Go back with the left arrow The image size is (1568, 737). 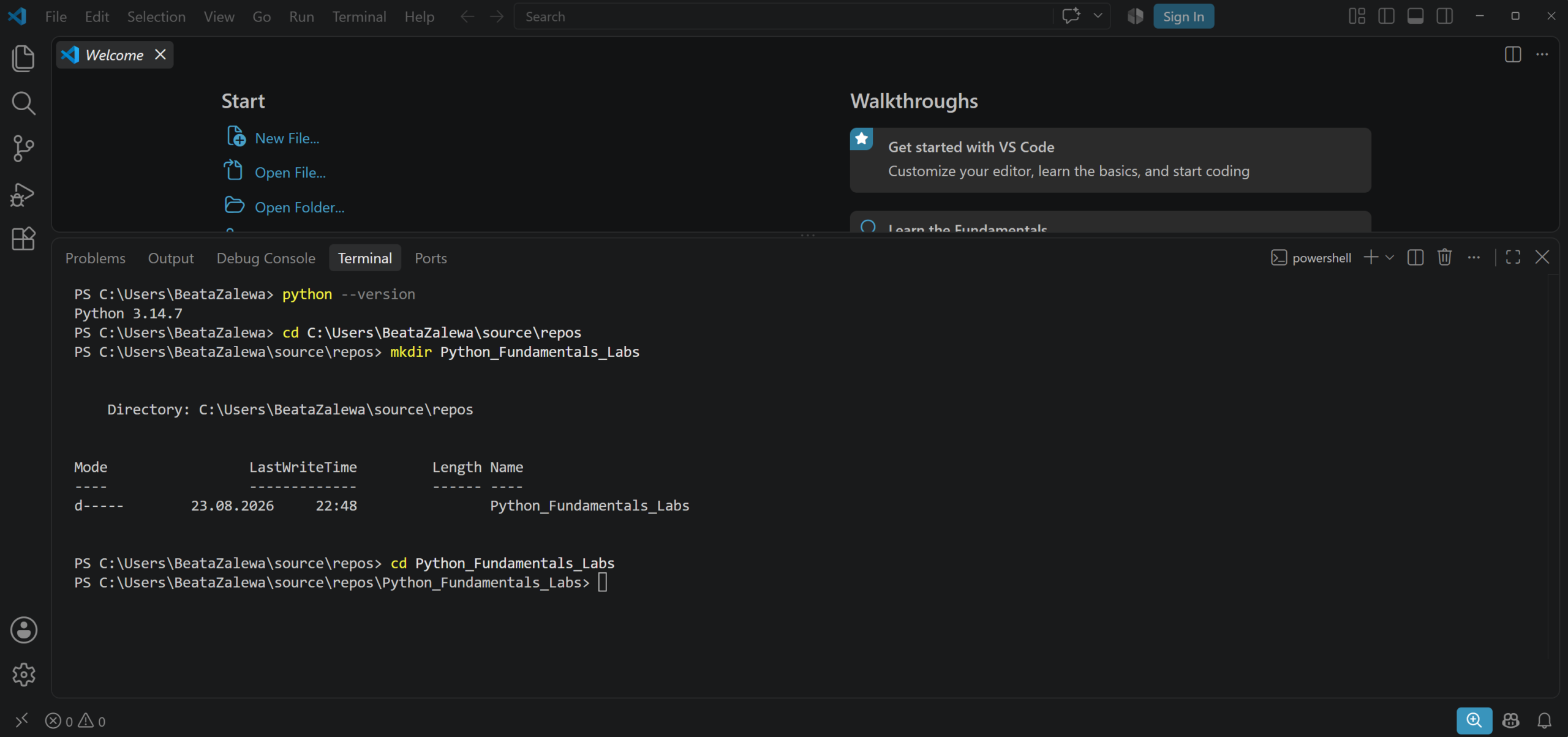click(467, 17)
